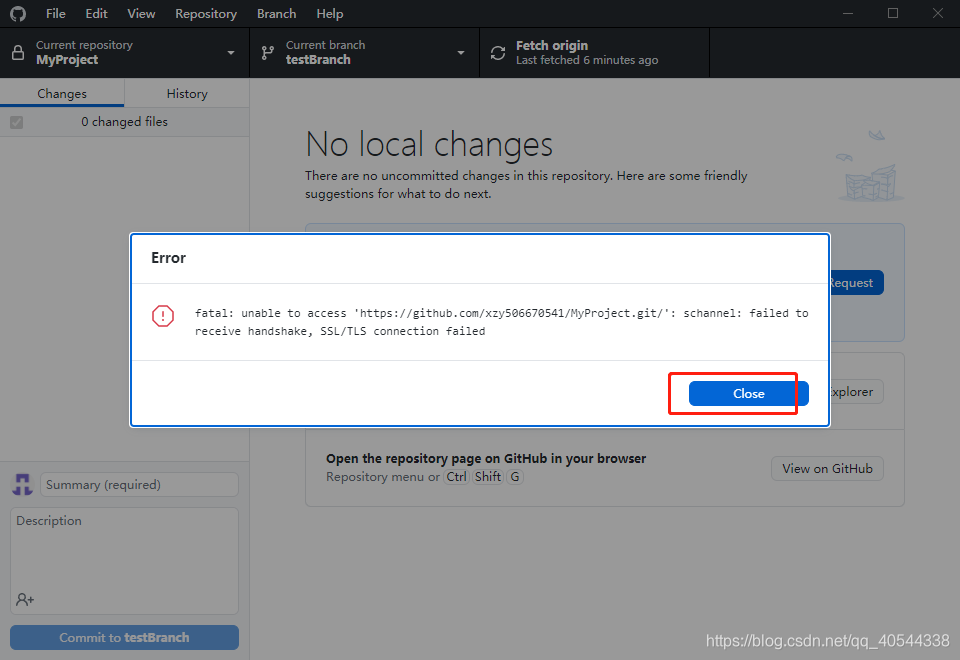Click the 'No local changes' heading

[429, 144]
